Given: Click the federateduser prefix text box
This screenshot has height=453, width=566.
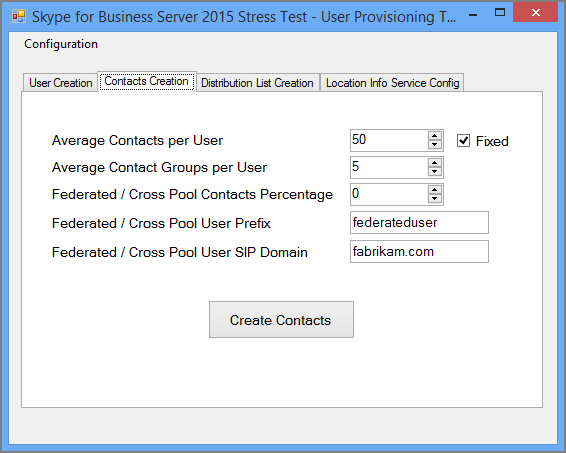Looking at the screenshot, I should point(419,223).
